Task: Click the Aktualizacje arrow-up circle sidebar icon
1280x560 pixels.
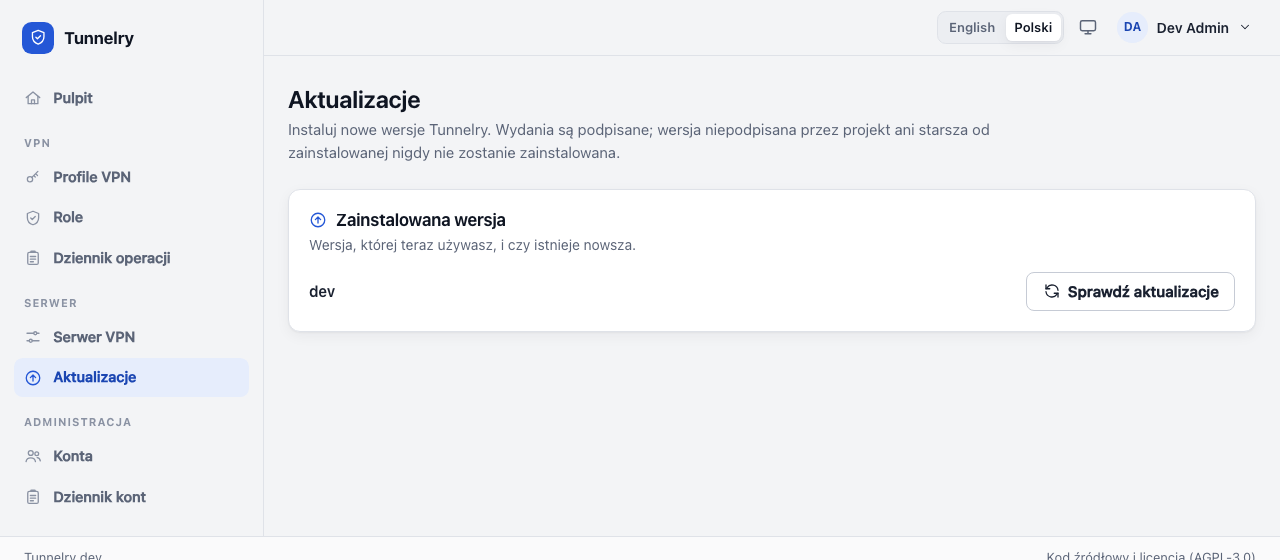Action: coord(33,377)
